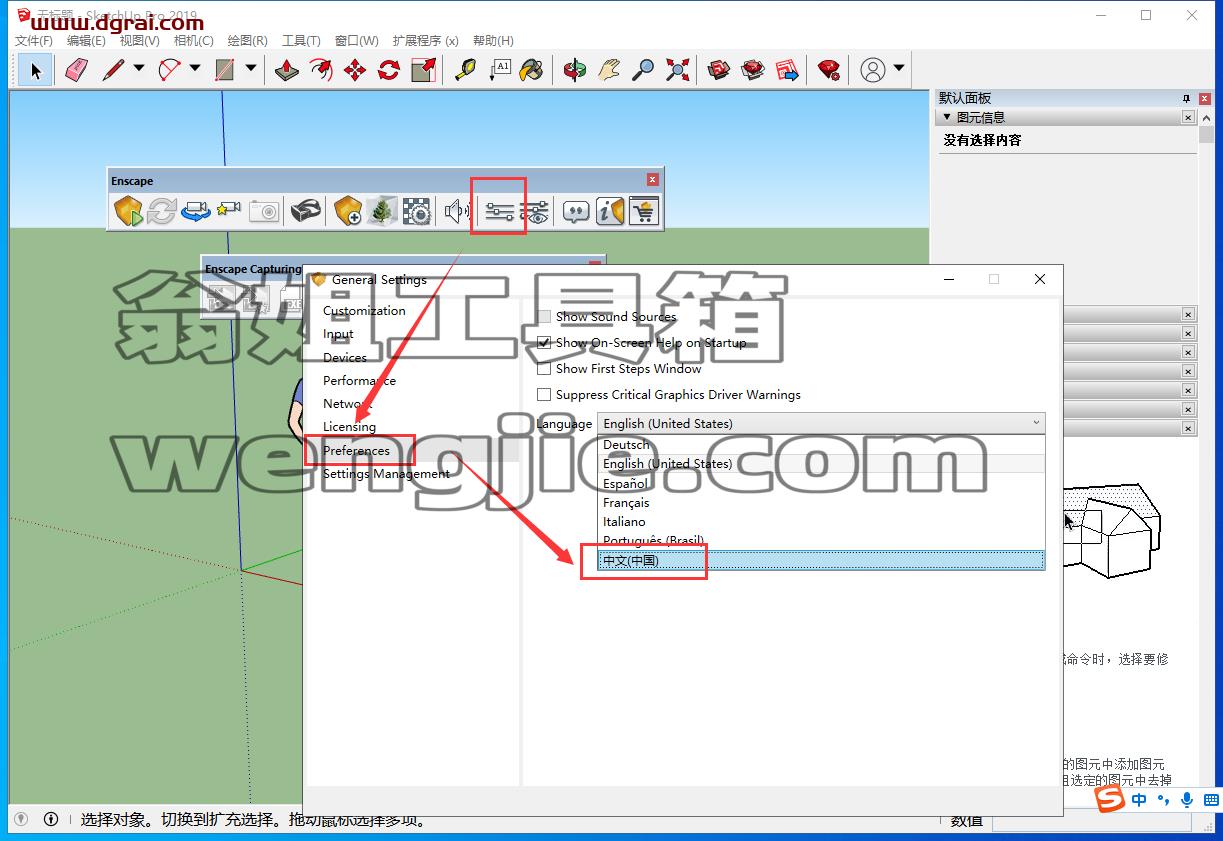Viewport: 1223px width, 841px height.
Task: Select the arrow Select tool
Action: click(36, 70)
